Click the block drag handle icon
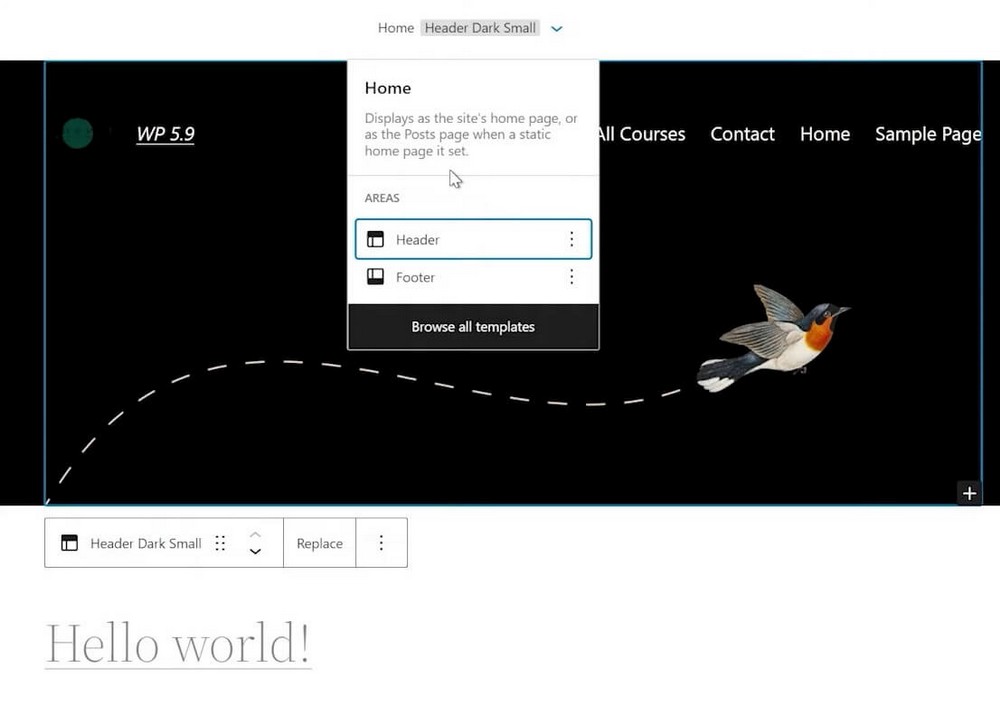Screen dimensions: 1000x704 pos(220,543)
